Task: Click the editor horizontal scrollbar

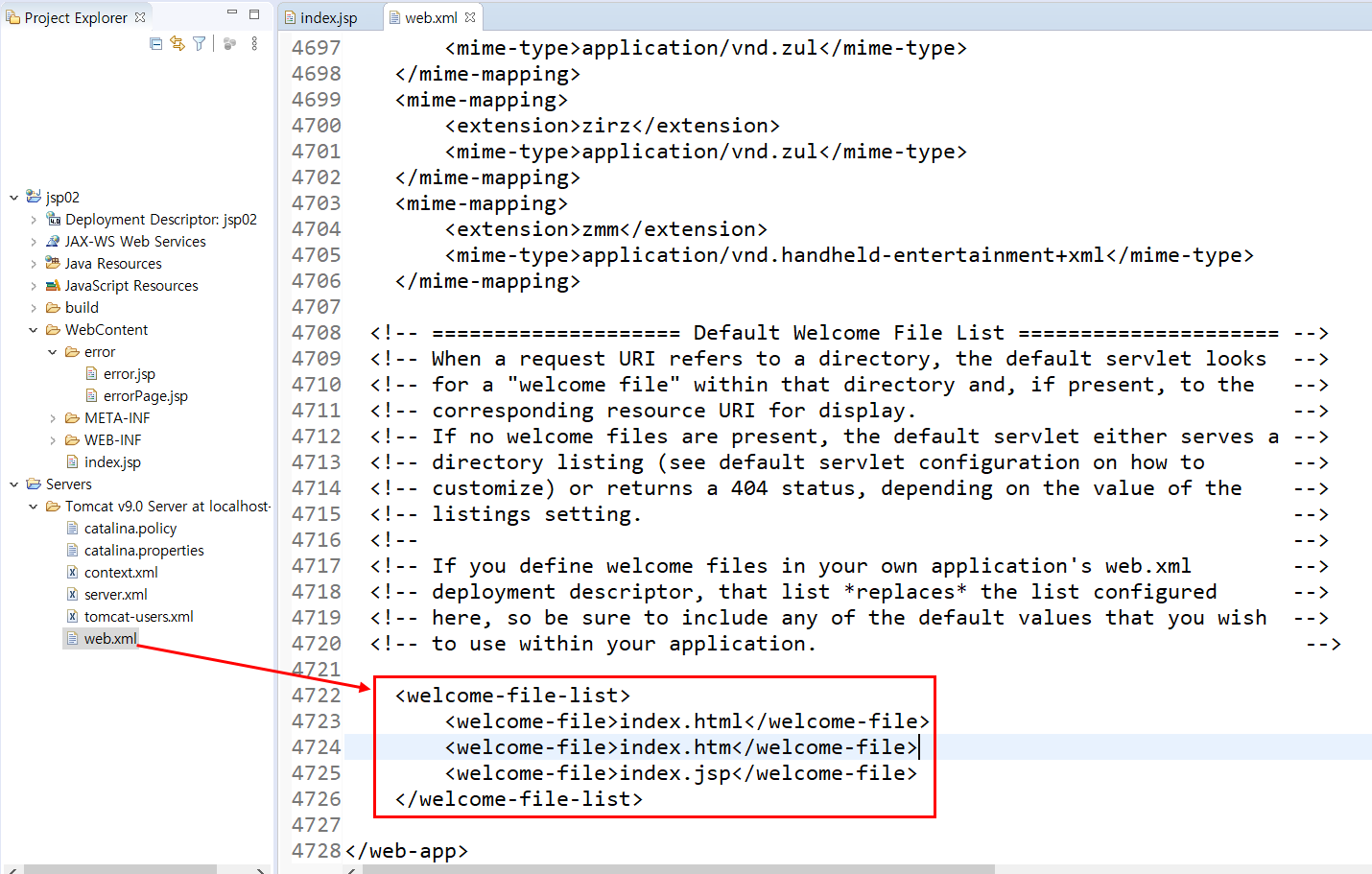Action: pyautogui.click(x=678, y=869)
